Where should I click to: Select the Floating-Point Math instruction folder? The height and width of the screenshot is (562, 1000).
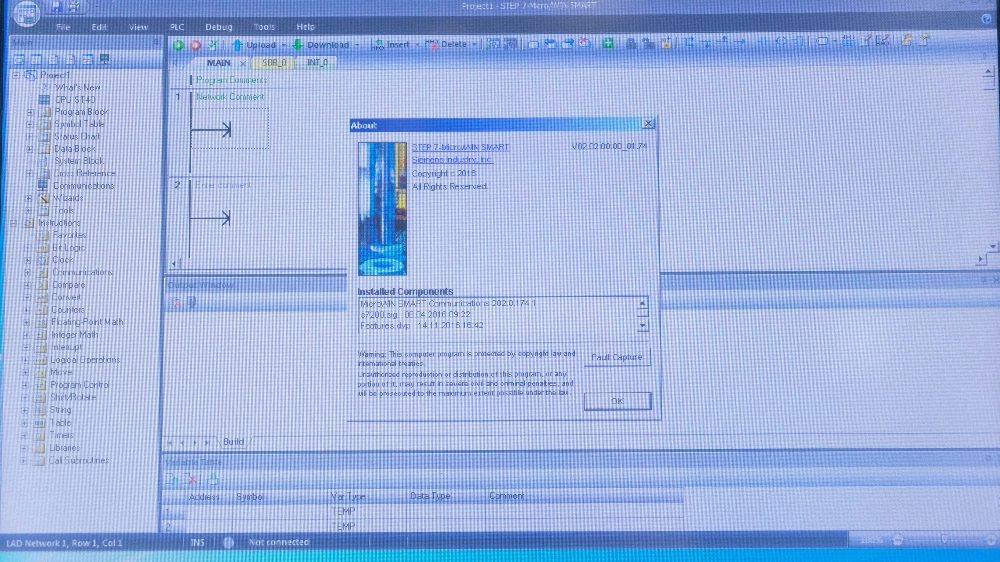point(87,322)
